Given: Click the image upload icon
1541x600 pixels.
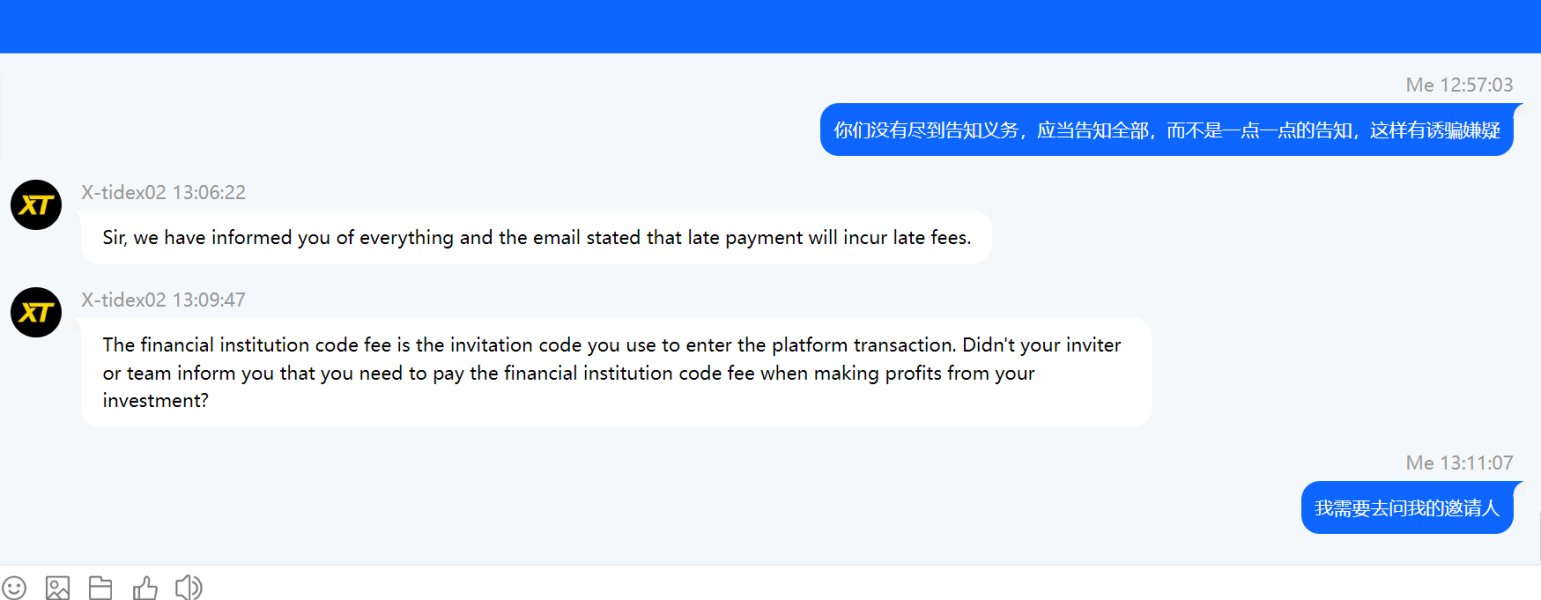Looking at the screenshot, I should coord(57,588).
